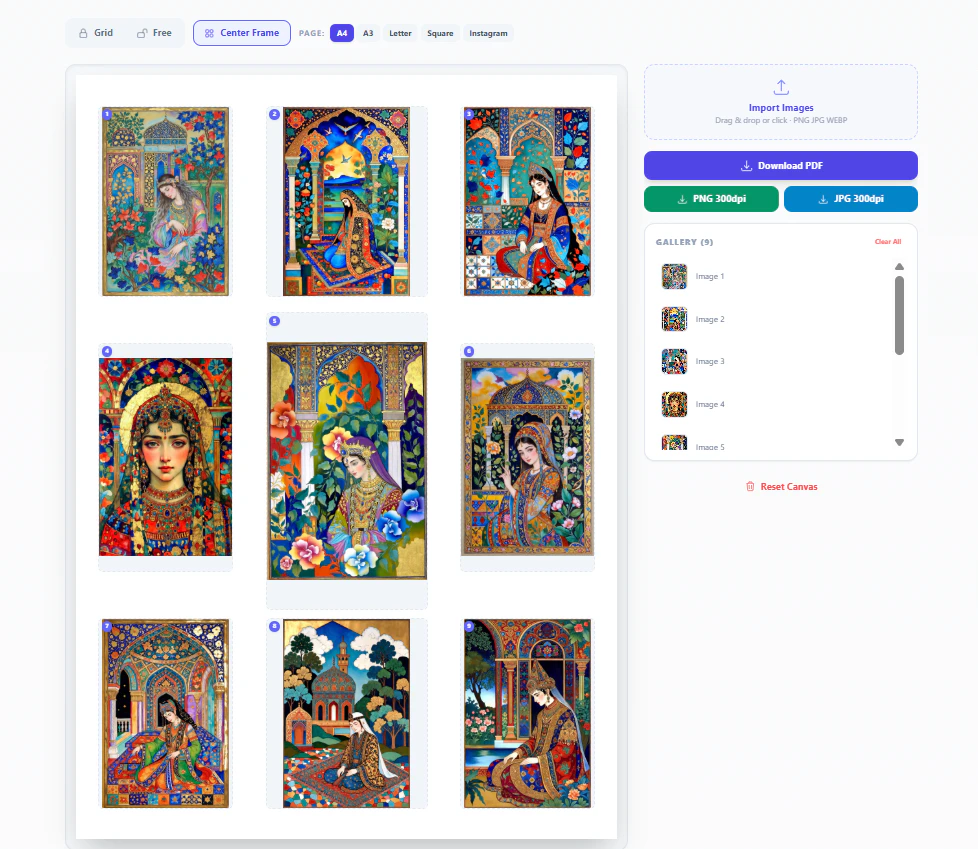Download the layout as PDF
Screen dimensions: 978x849
pyautogui.click(x=781, y=165)
